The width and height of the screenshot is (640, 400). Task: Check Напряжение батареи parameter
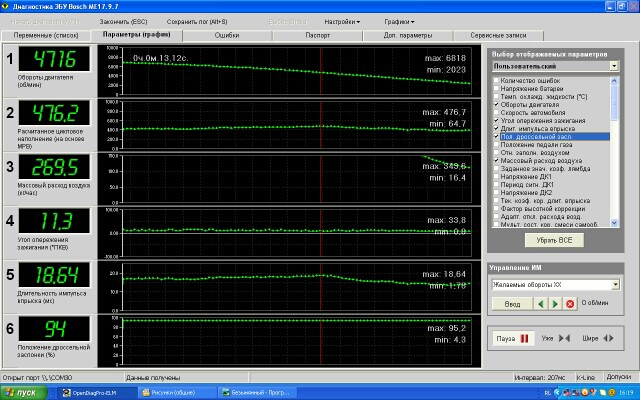pyautogui.click(x=496, y=89)
